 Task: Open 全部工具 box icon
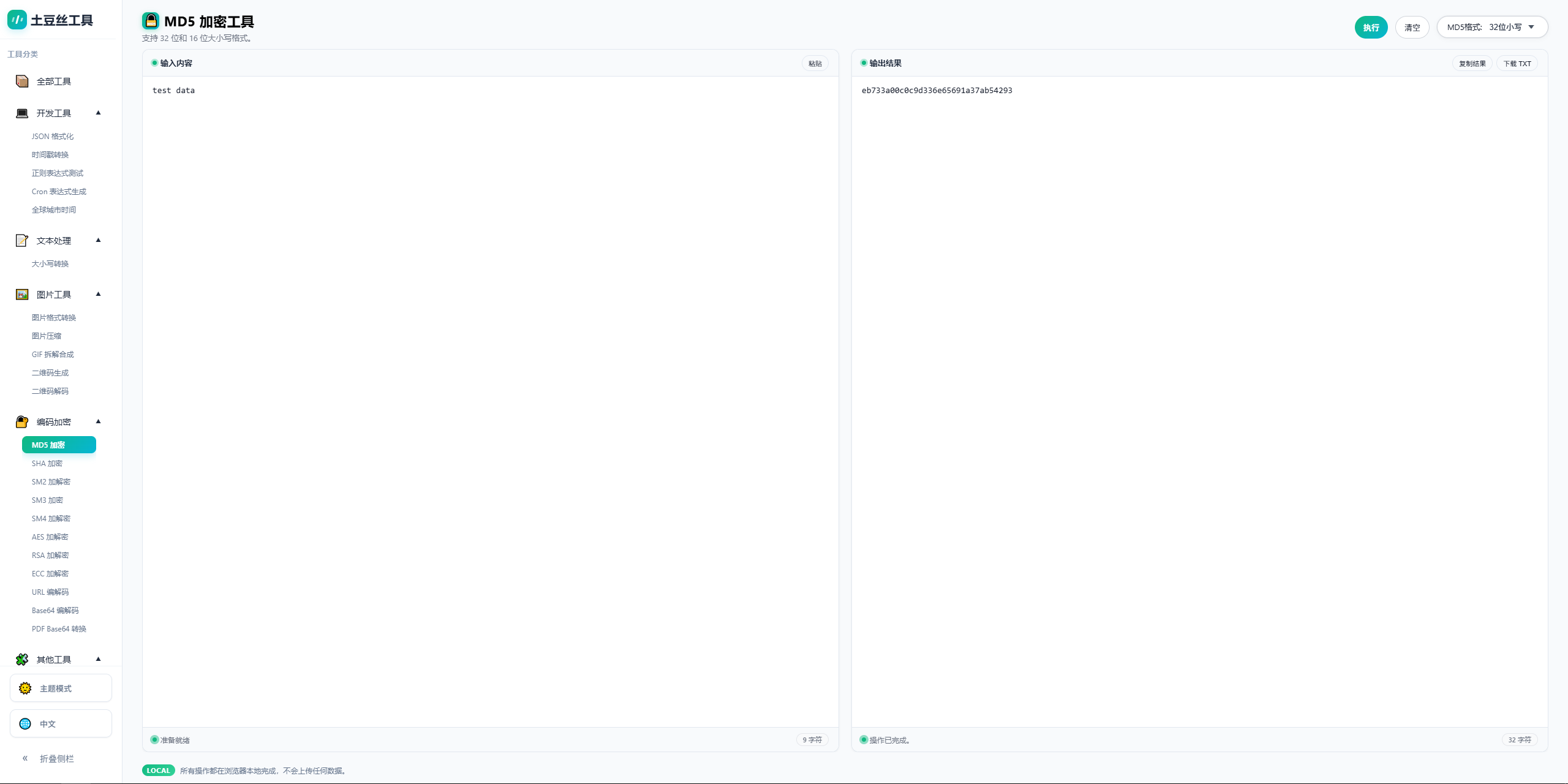[22, 81]
